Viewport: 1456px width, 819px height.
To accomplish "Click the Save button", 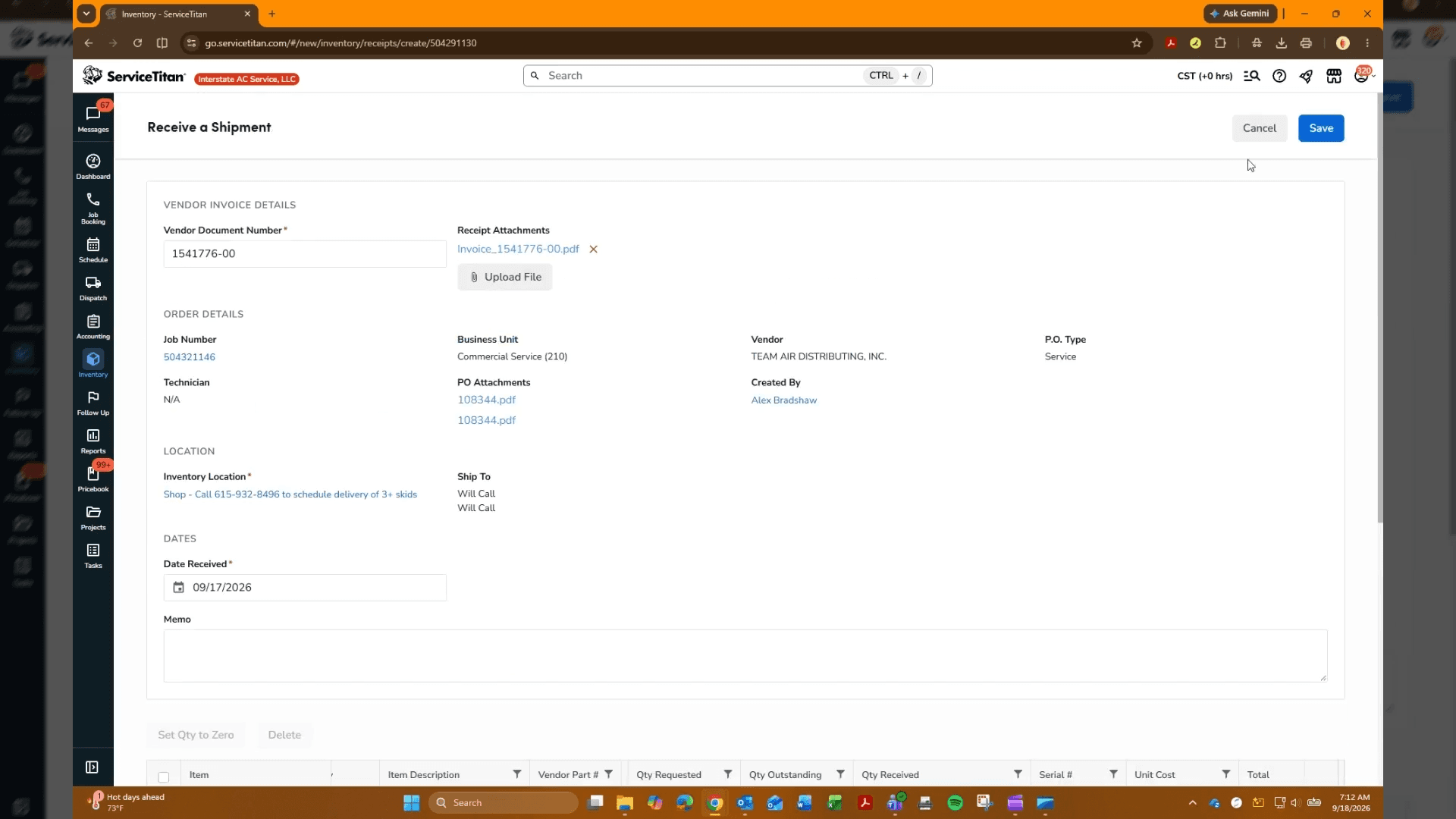I will [1321, 128].
